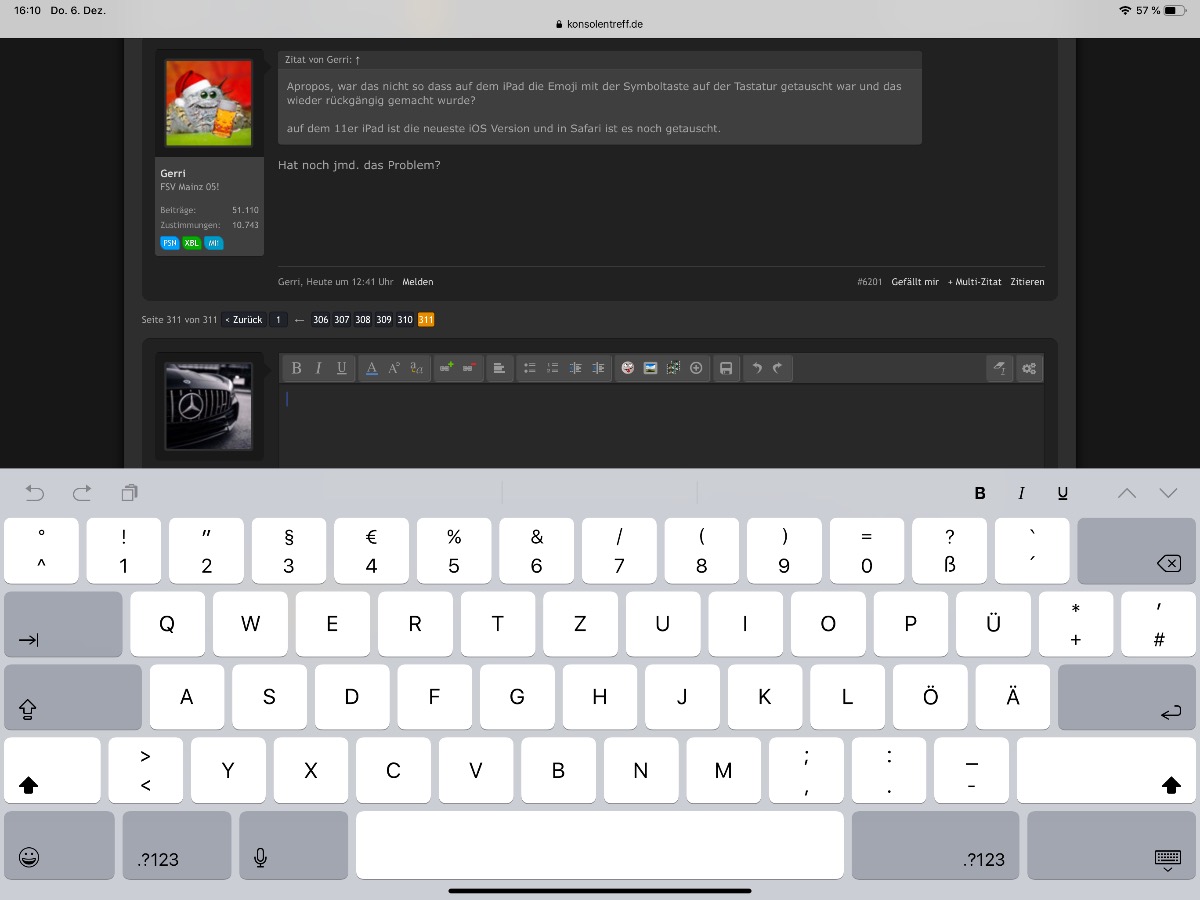The image size is (1200, 900).
Task: Toggle BB code mode with gears icon
Action: (1029, 368)
